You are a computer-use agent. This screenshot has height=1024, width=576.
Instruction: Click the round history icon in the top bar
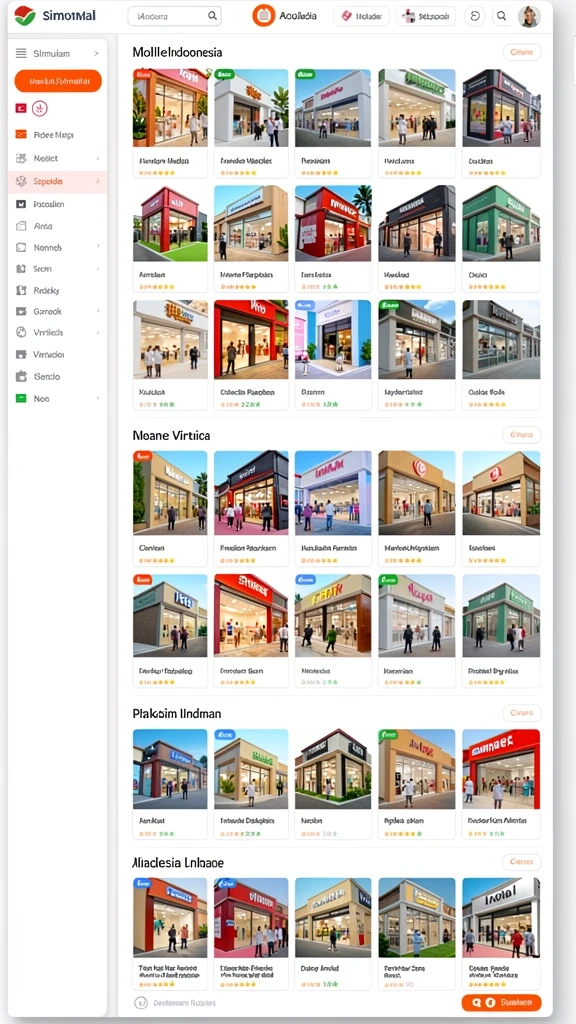point(475,16)
